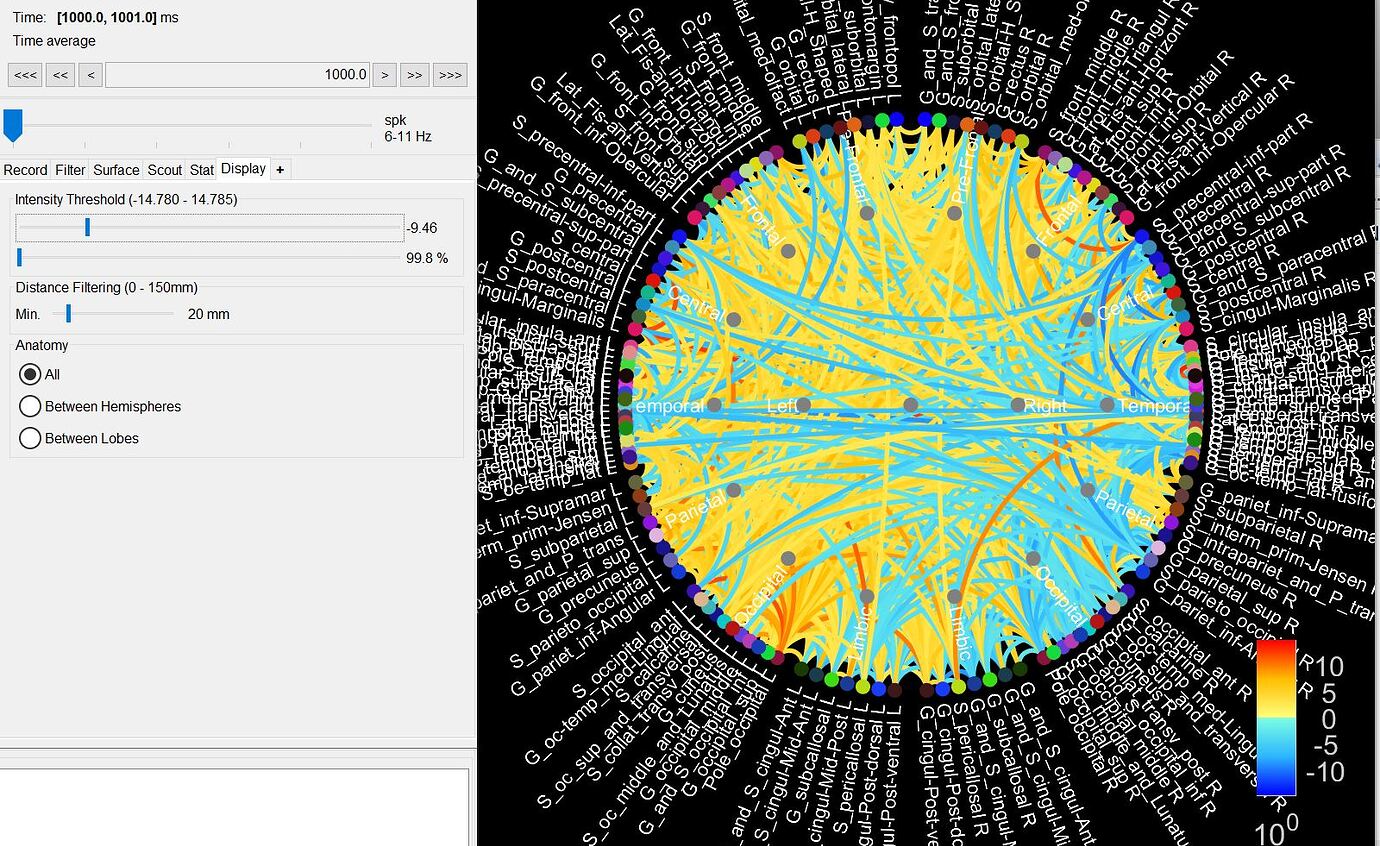The width and height of the screenshot is (1380, 846).
Task: Jump back with the <<< time button
Action: (26, 75)
